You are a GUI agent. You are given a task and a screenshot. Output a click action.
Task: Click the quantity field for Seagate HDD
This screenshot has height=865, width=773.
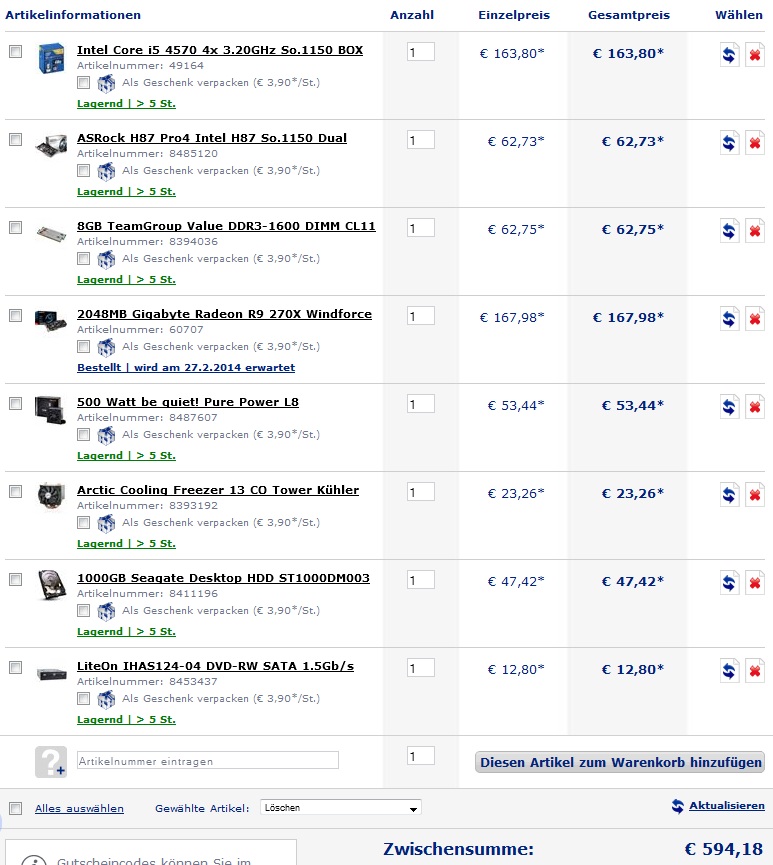[x=420, y=580]
